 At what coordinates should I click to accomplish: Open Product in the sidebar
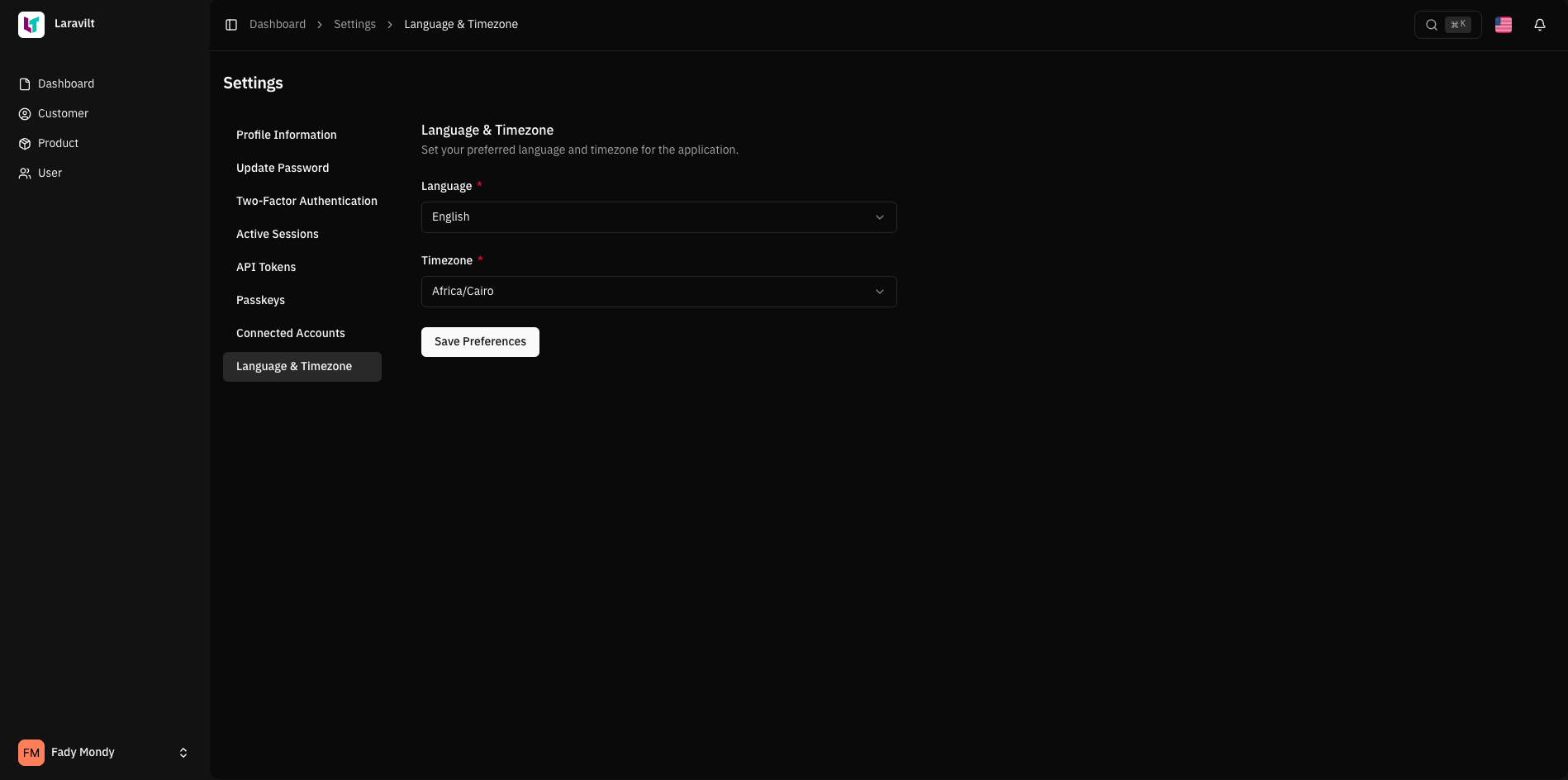click(104, 144)
